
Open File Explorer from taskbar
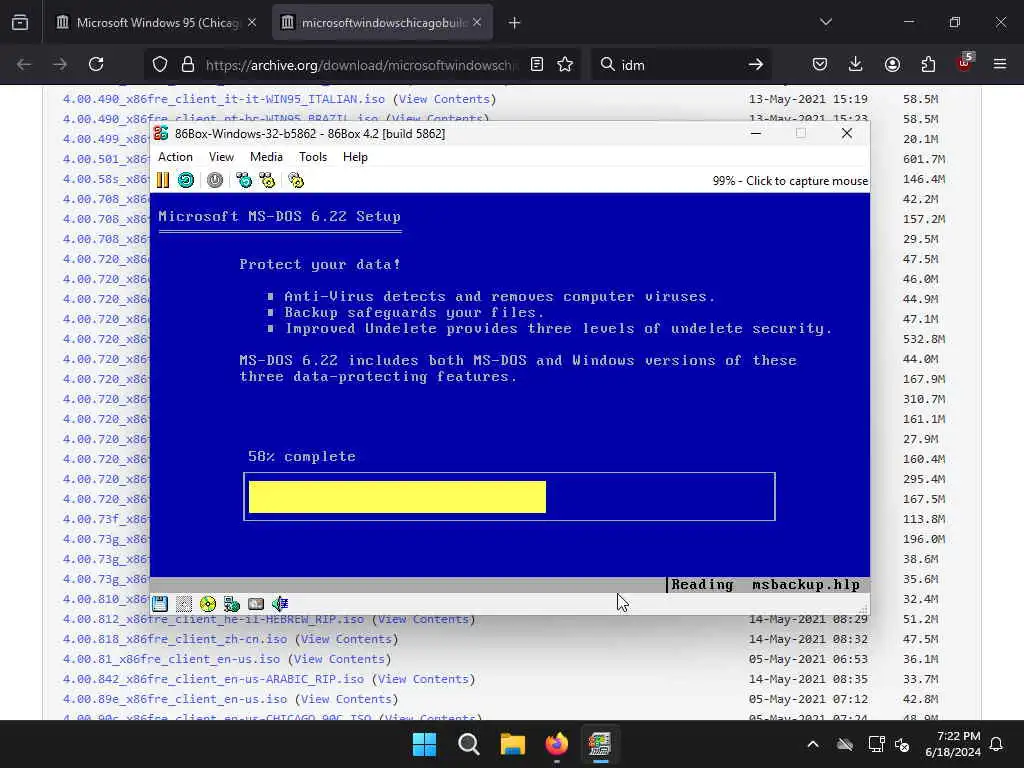coord(513,744)
